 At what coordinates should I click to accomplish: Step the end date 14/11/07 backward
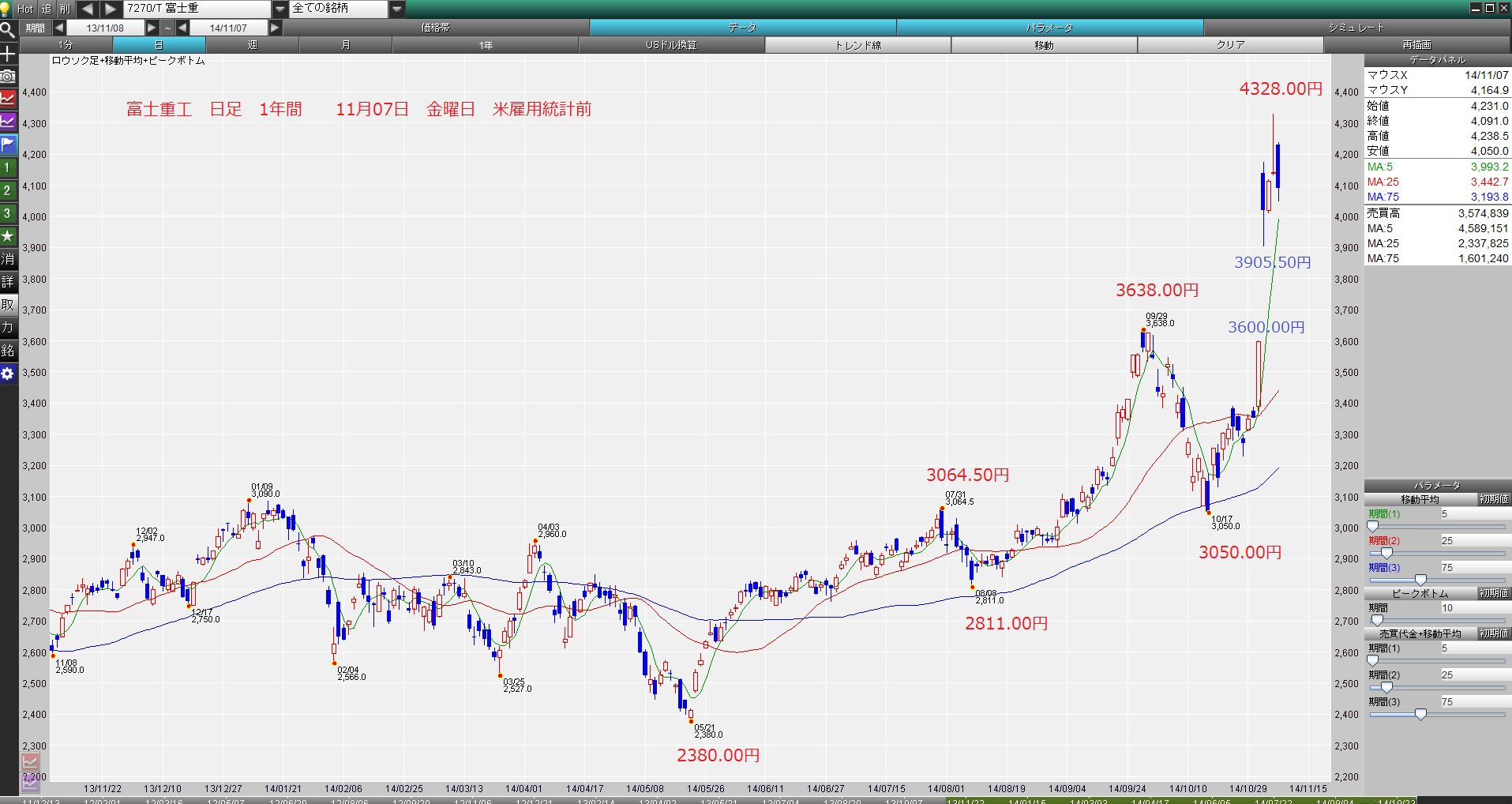182,28
